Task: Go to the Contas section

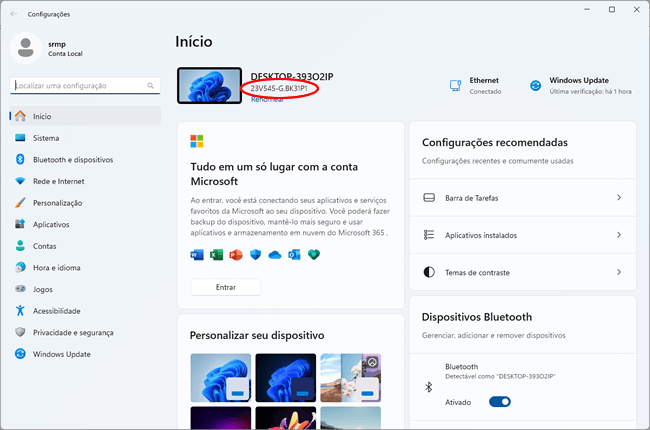Action: 85,245
